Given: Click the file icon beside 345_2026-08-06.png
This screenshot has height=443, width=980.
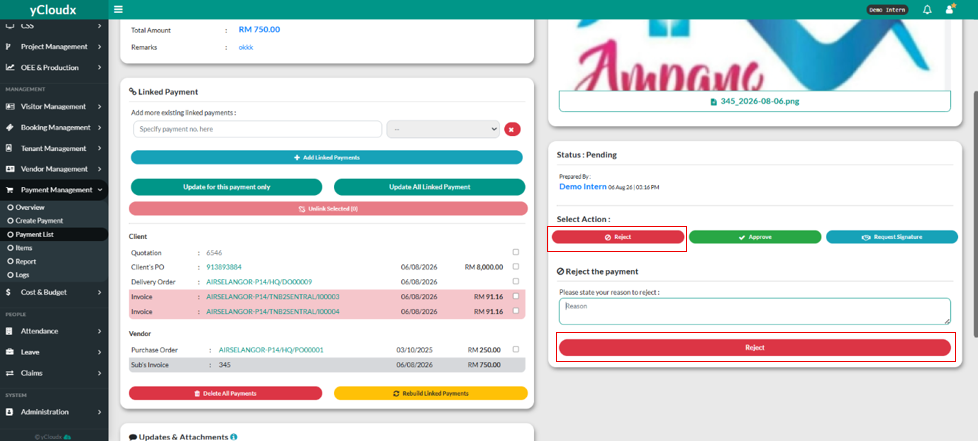Looking at the screenshot, I should click(714, 102).
